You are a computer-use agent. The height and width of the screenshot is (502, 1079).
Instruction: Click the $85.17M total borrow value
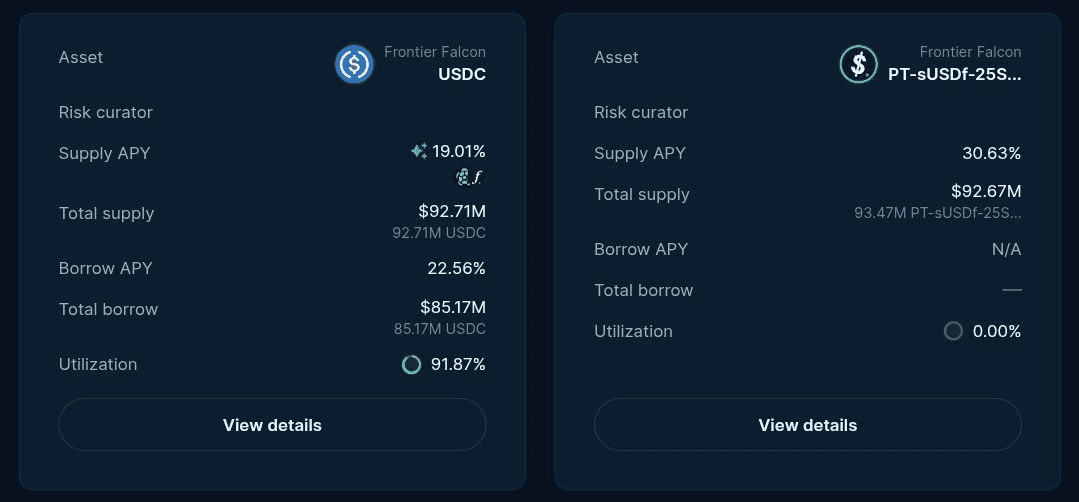coord(453,307)
